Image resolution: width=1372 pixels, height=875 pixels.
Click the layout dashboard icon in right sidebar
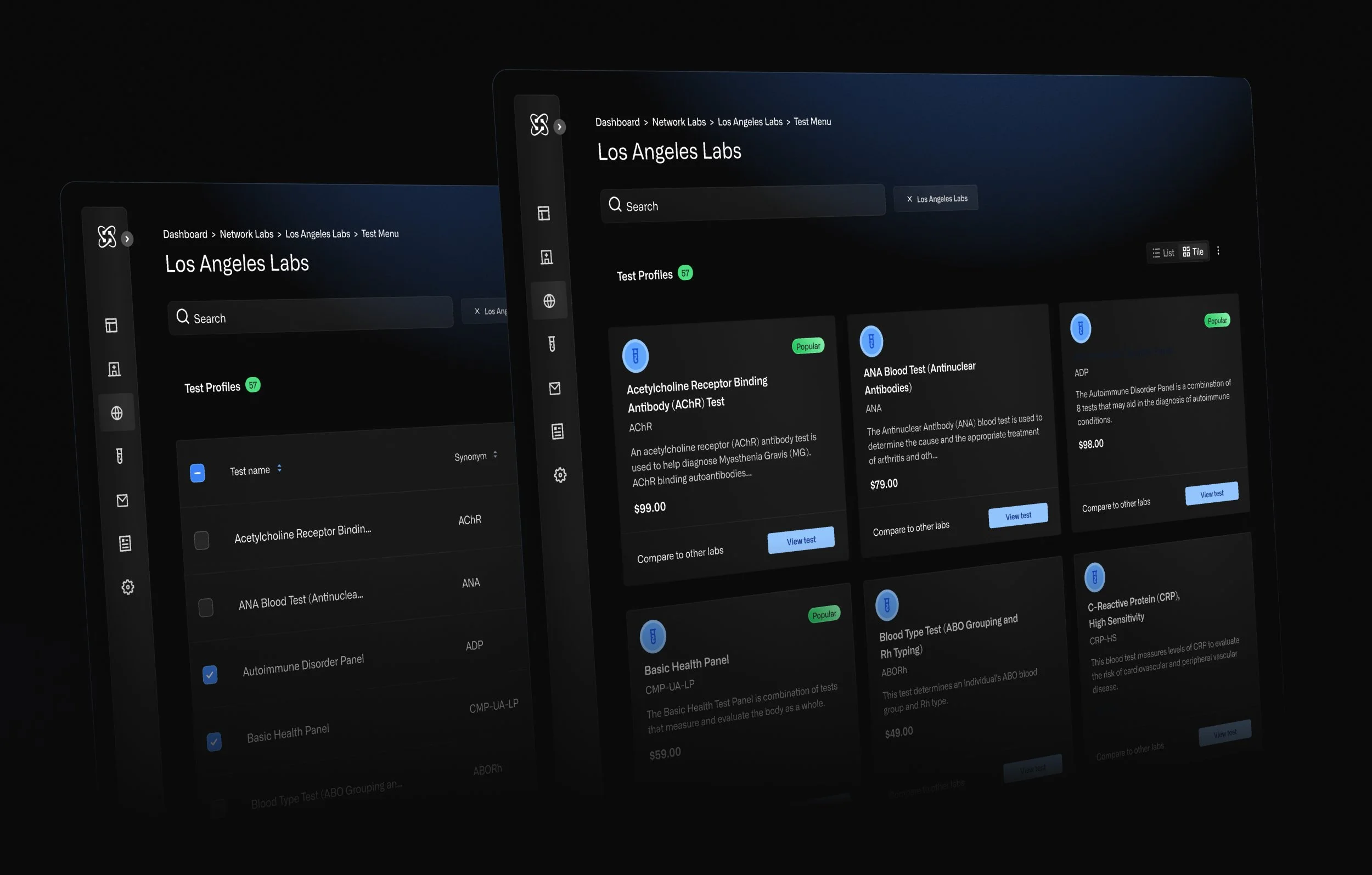coord(543,213)
